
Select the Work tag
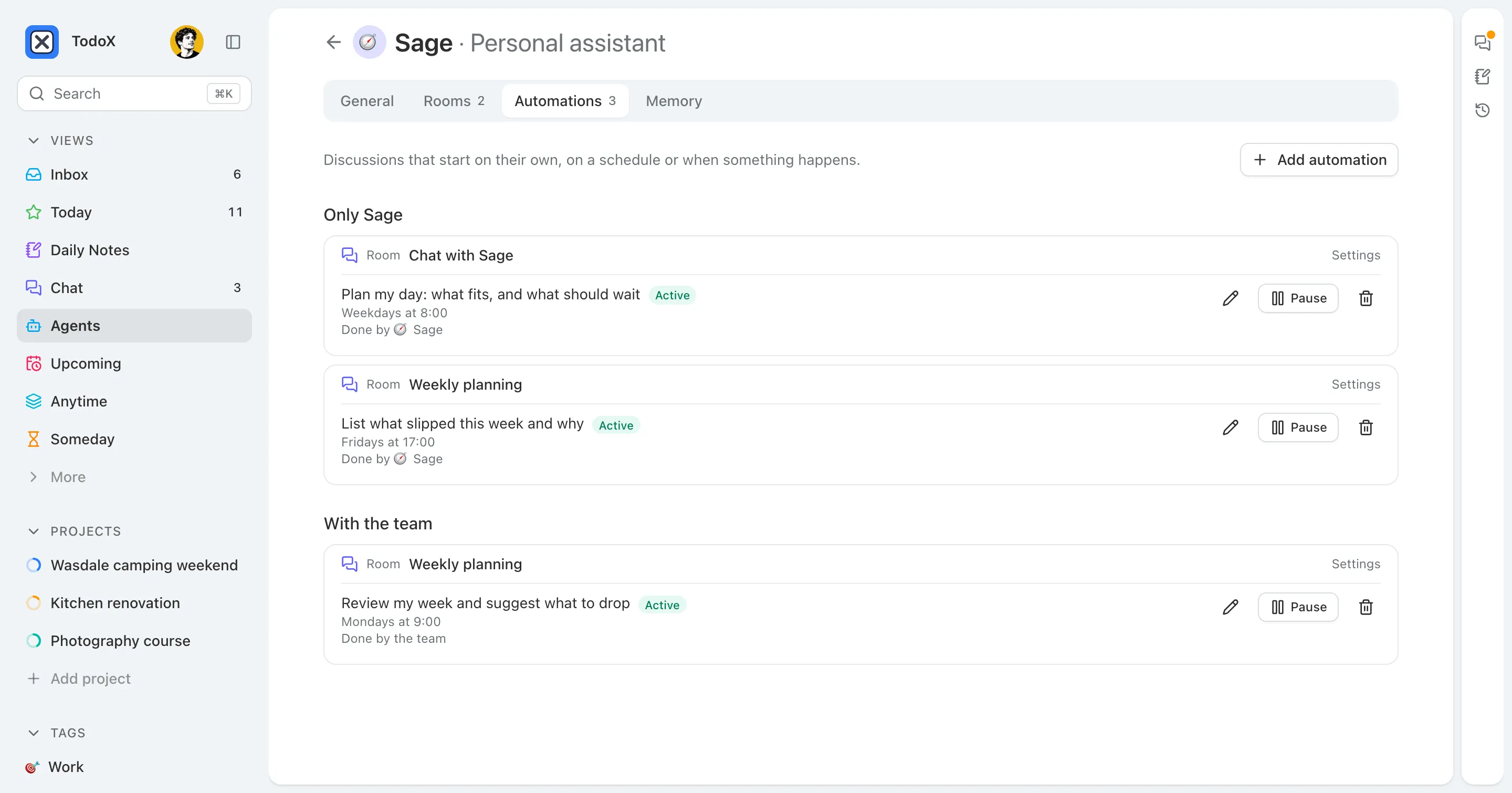pyautogui.click(x=134, y=767)
